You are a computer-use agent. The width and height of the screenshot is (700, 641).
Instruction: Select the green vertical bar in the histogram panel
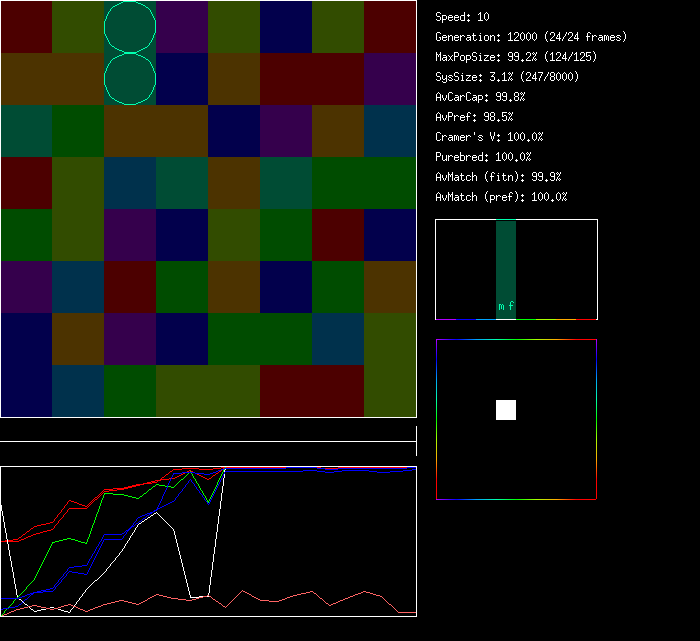(x=506, y=260)
